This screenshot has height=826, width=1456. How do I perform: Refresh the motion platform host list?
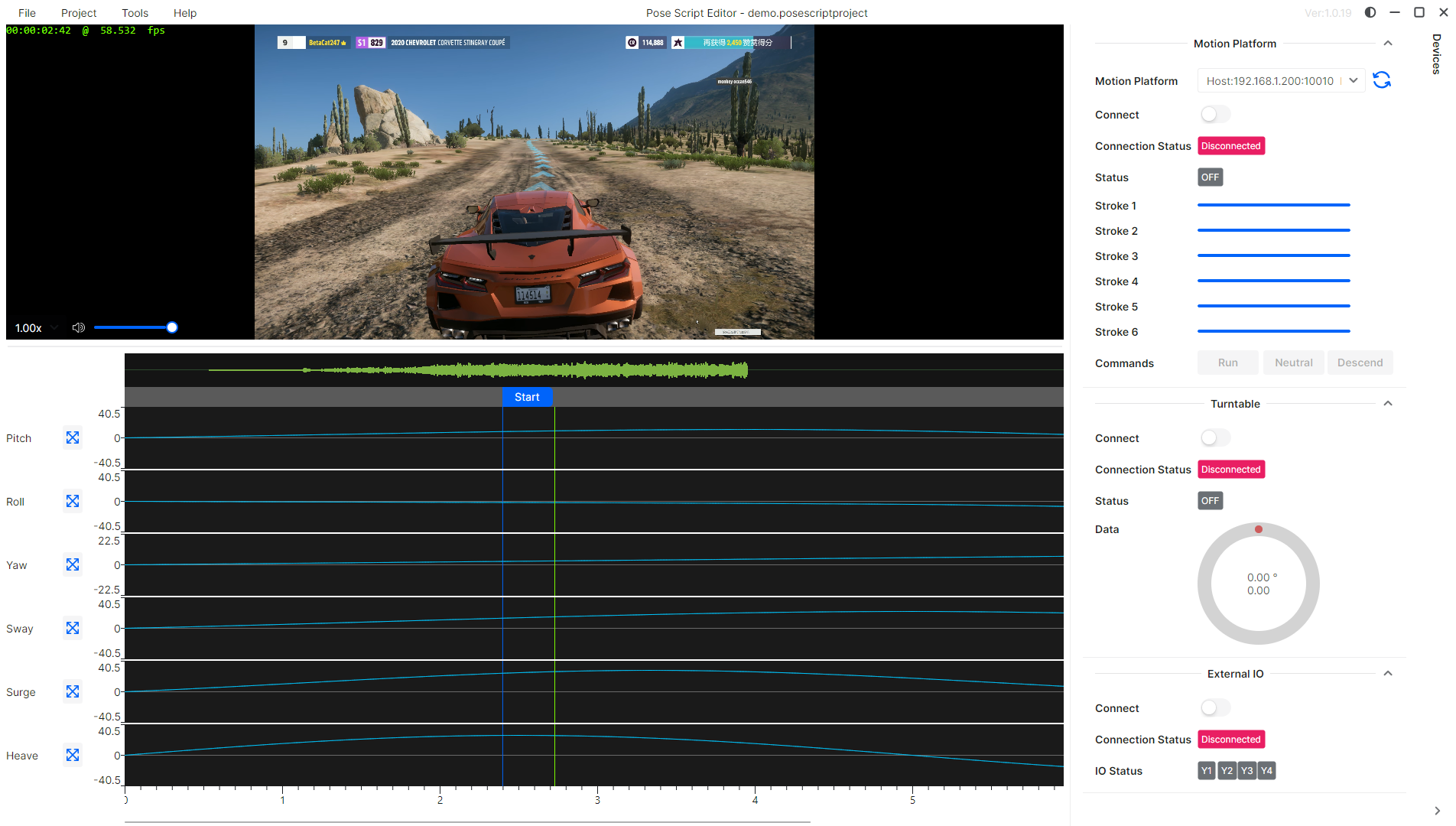1382,80
